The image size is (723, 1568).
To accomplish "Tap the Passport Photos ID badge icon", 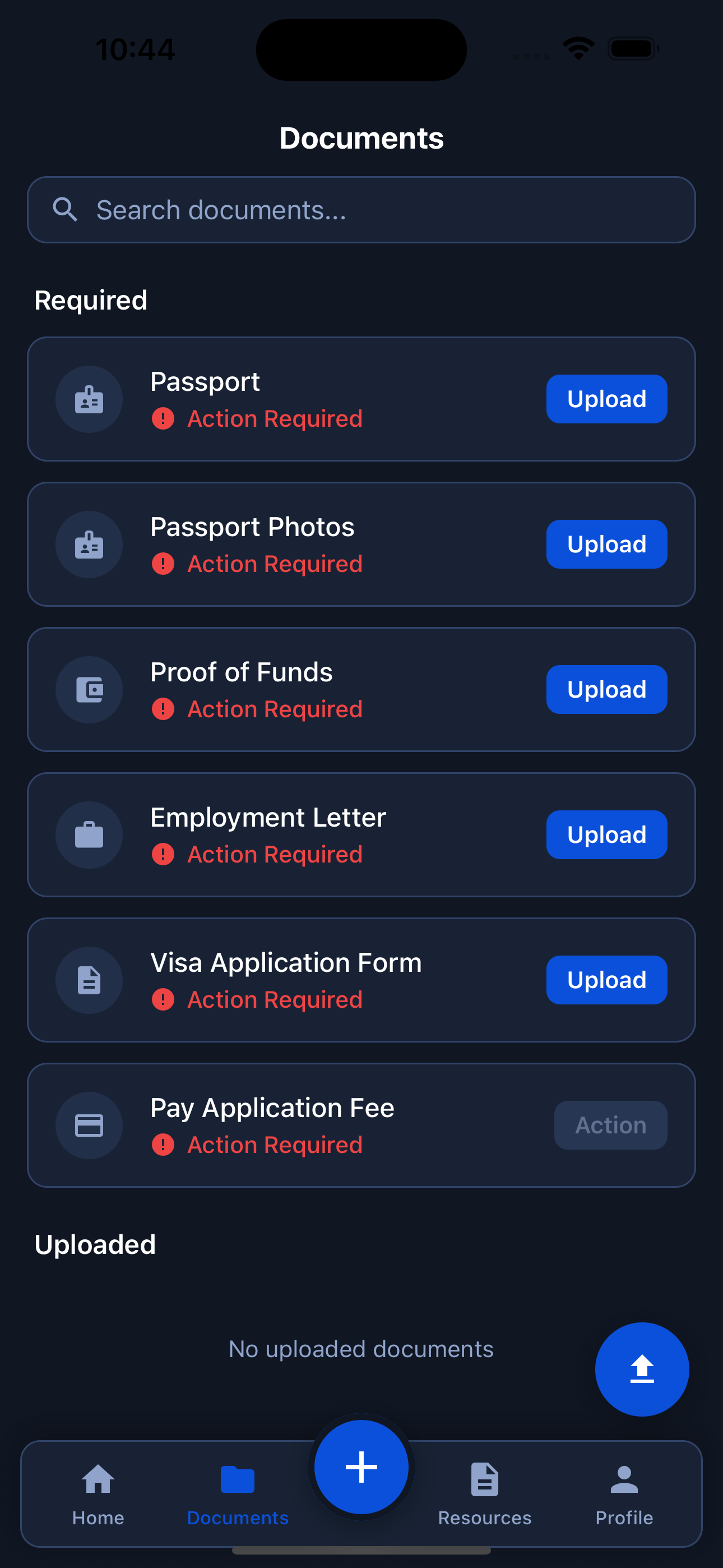I will pyautogui.click(x=89, y=544).
